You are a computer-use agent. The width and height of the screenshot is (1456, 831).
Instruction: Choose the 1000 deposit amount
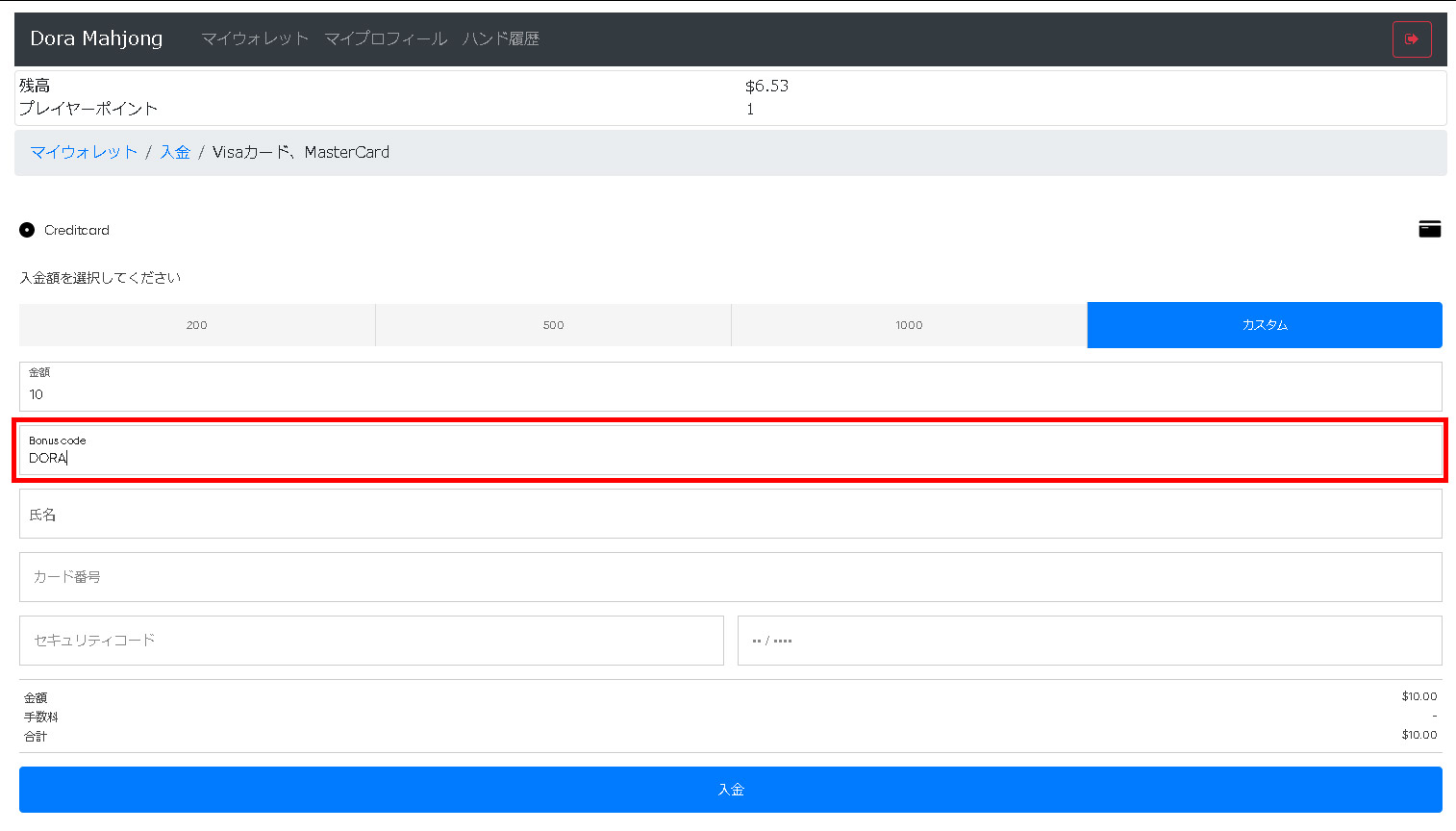coord(909,325)
